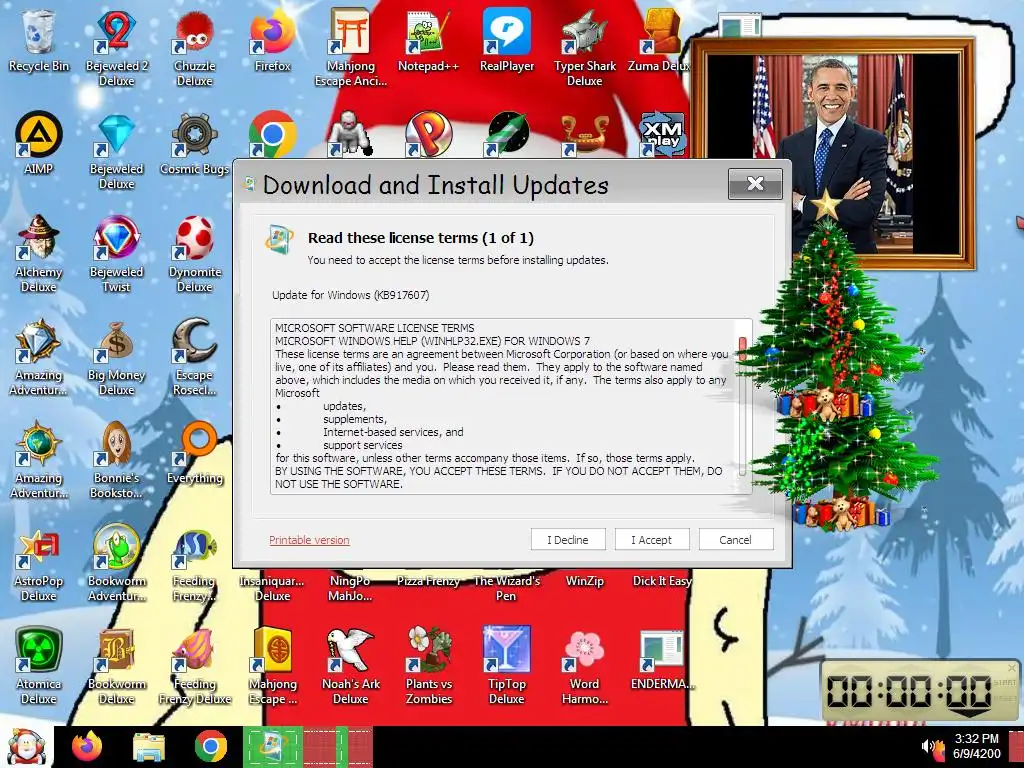
Task: Click the START button on timer gadget
Action: 1004,682
